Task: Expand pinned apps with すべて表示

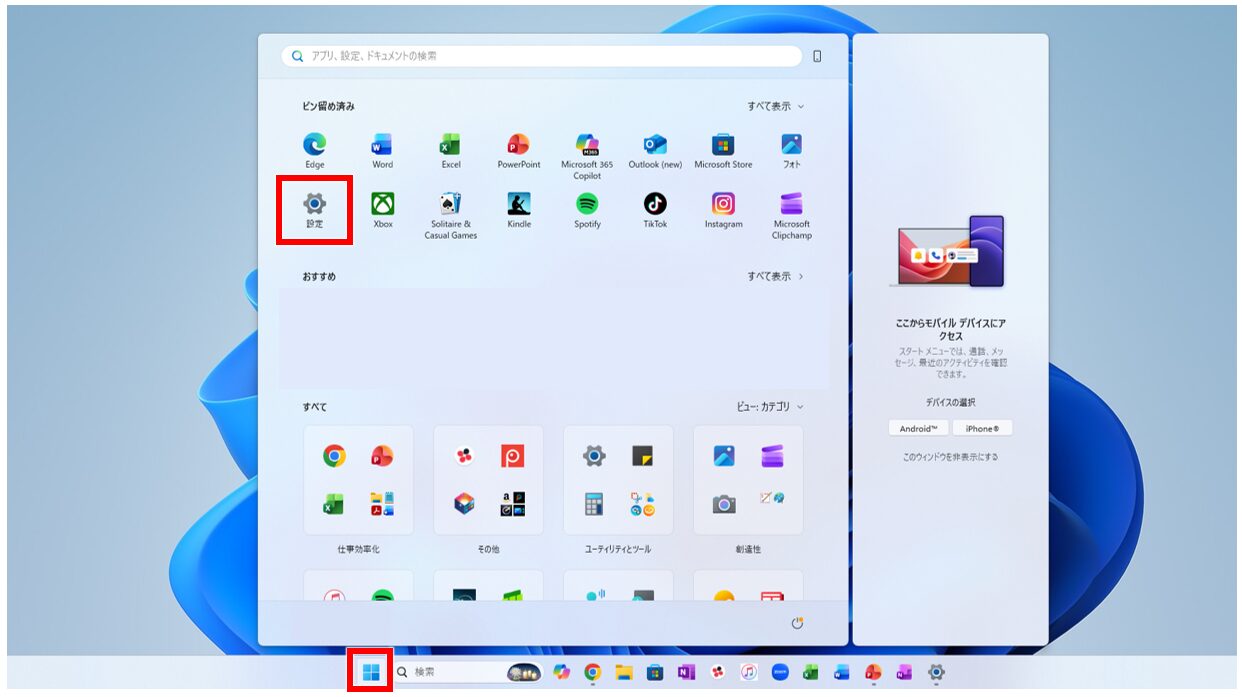Action: [x=775, y=106]
